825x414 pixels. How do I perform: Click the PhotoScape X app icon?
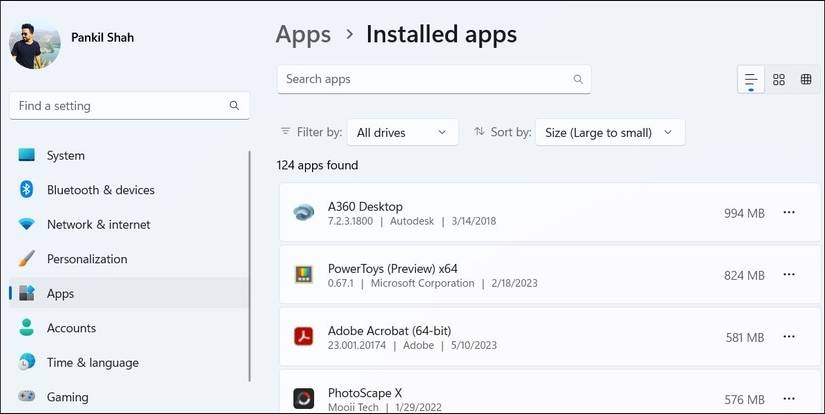[304, 398]
